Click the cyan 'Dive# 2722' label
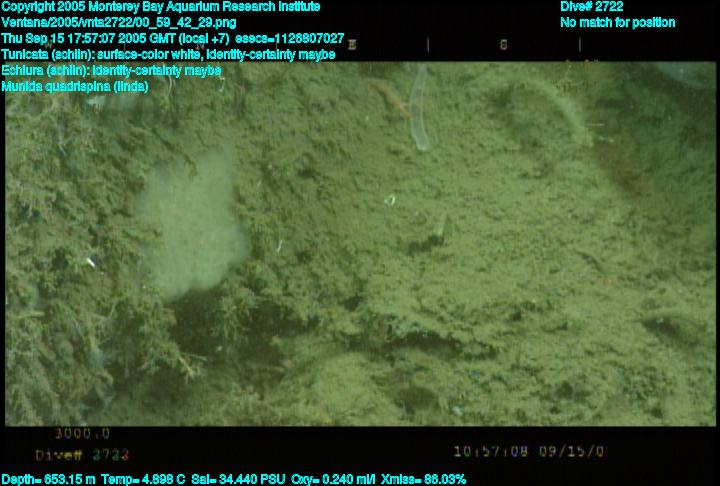The height and width of the screenshot is (486, 720). (591, 7)
